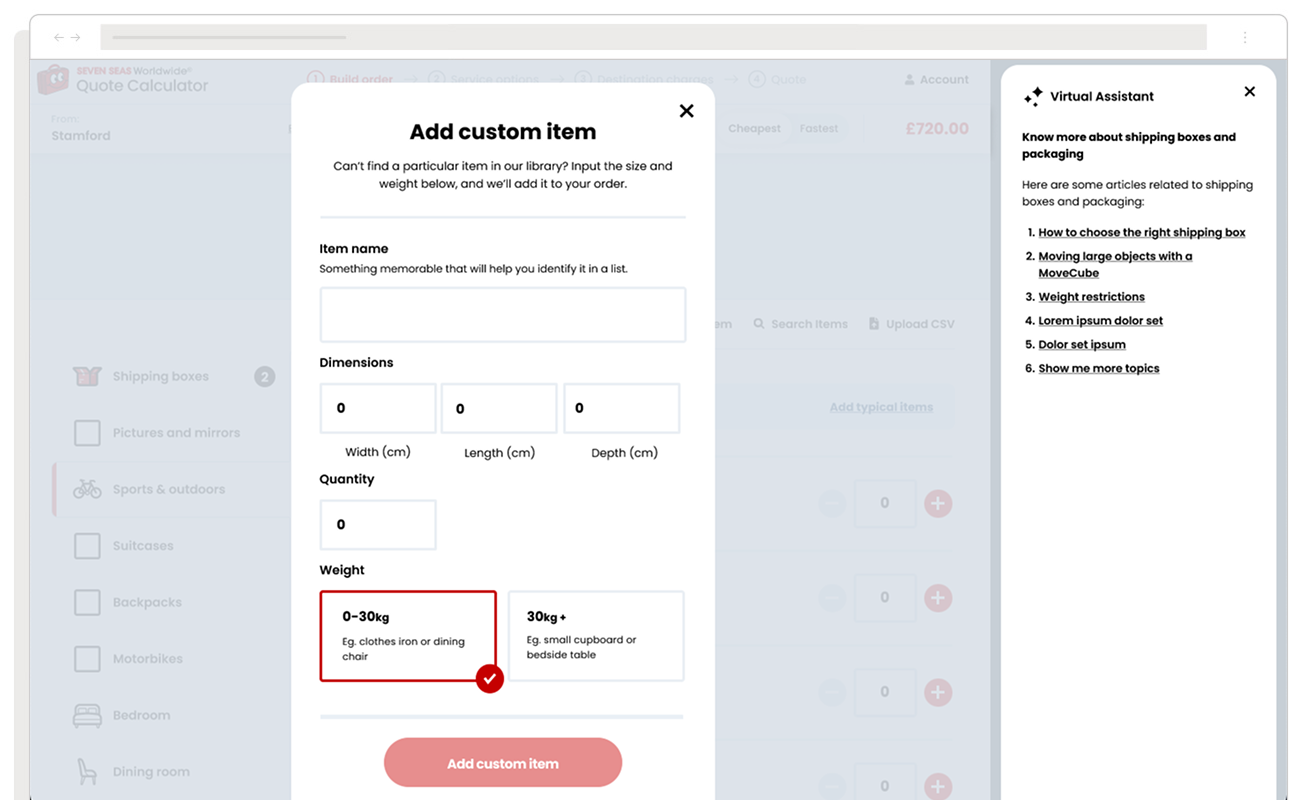
Task: Select the Pictures and mirrors category
Action: tap(87, 433)
